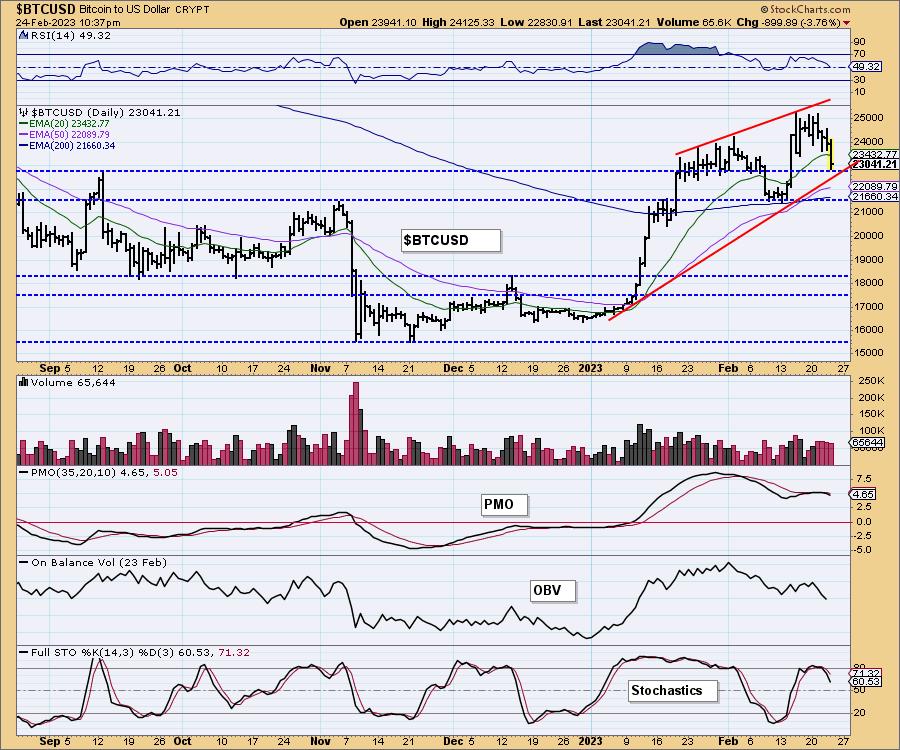Click the StockCharts.com watermark text
Image resolution: width=900 pixels, height=750 pixels.
tap(806, 9)
